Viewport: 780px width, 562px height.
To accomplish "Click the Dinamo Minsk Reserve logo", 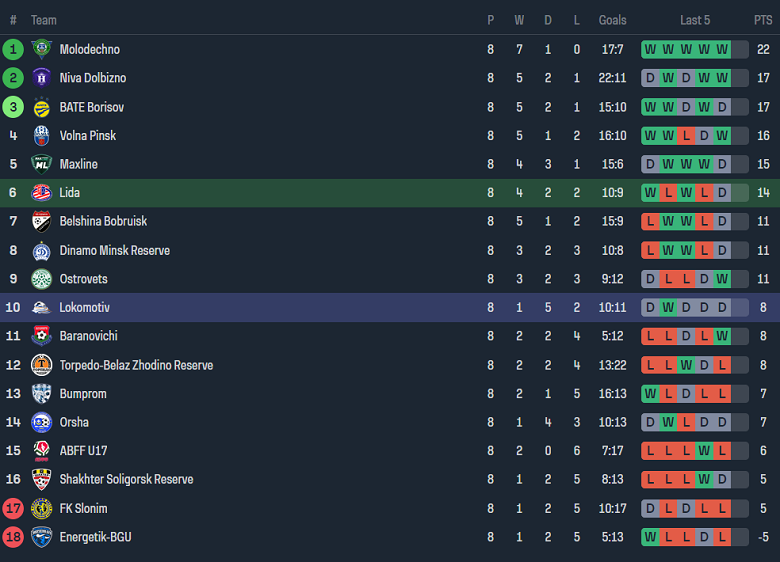I will (x=41, y=250).
